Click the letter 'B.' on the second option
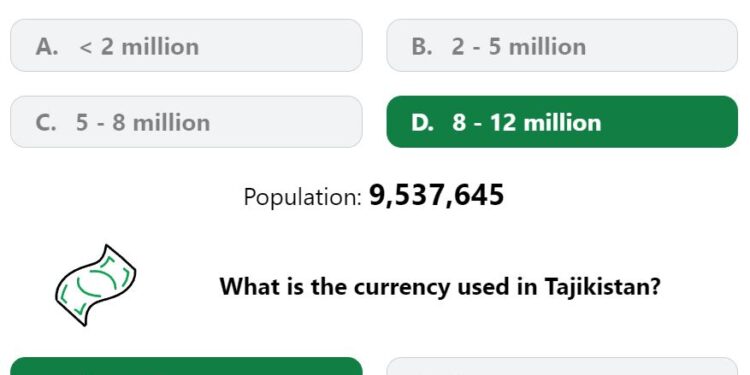Screen dimensions: 750x375 (422, 46)
